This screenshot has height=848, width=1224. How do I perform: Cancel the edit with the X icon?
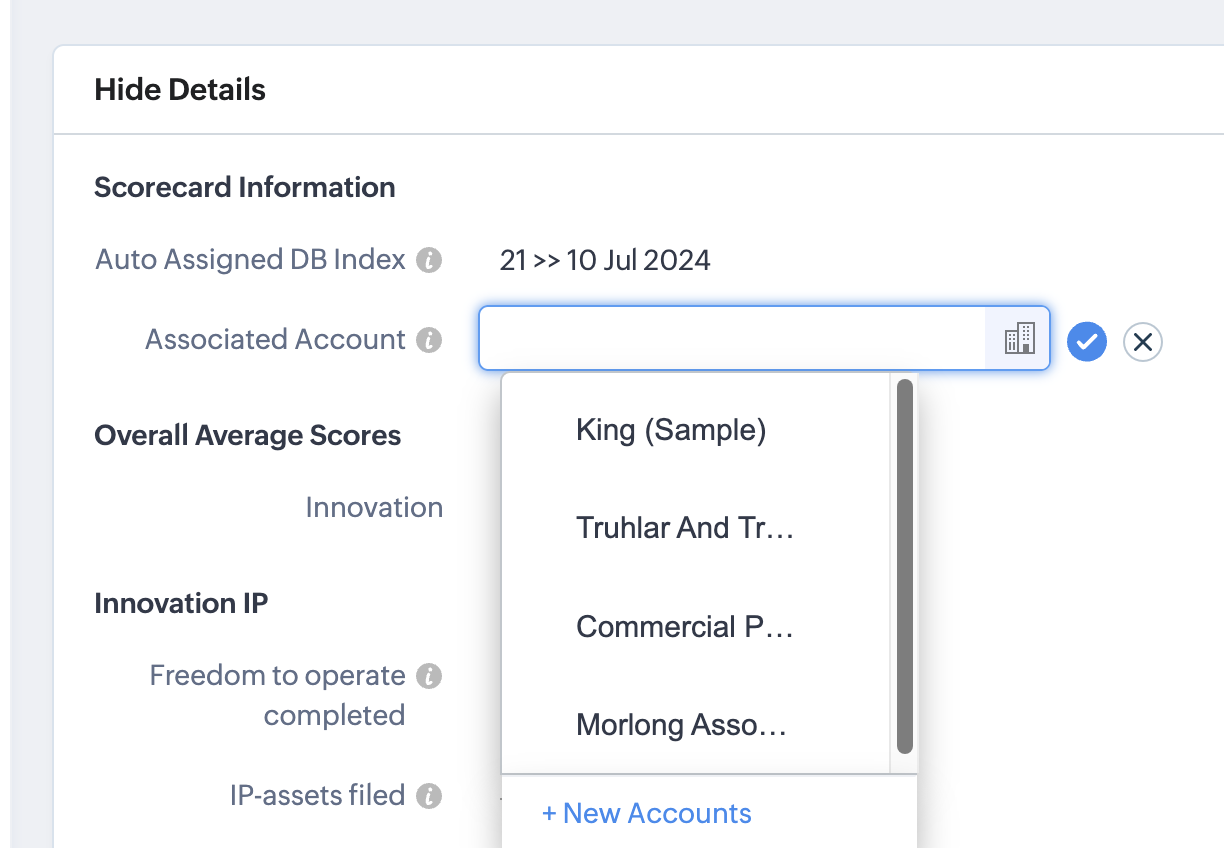(1143, 342)
